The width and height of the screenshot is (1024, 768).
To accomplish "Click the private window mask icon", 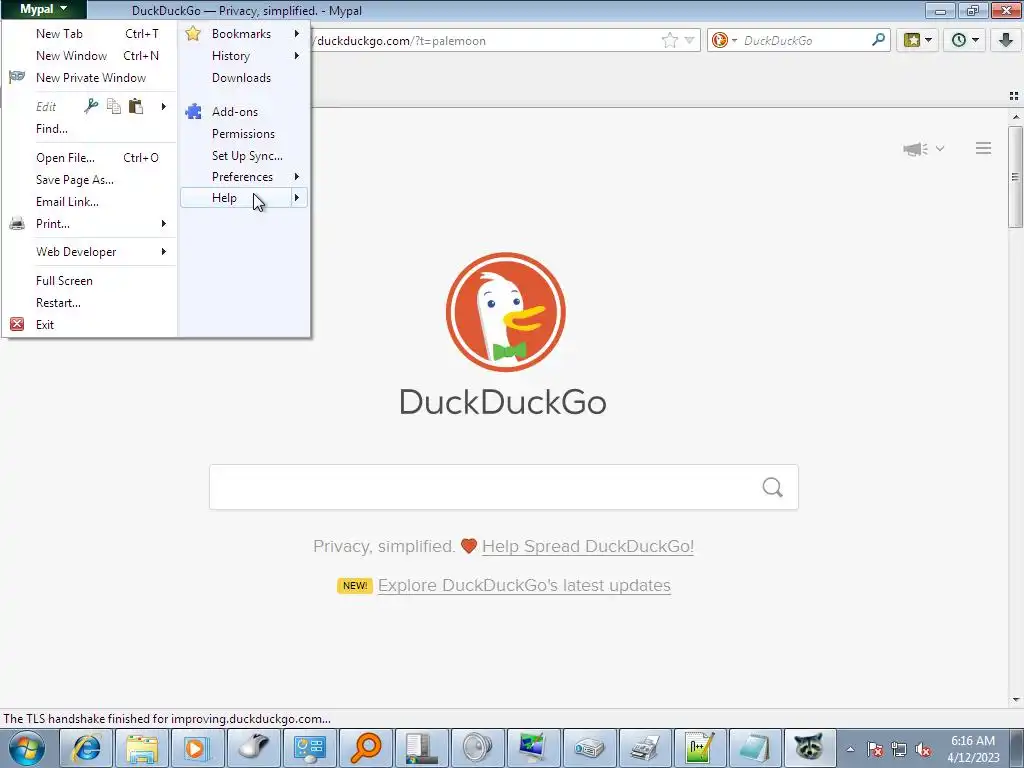I will tap(17, 77).
